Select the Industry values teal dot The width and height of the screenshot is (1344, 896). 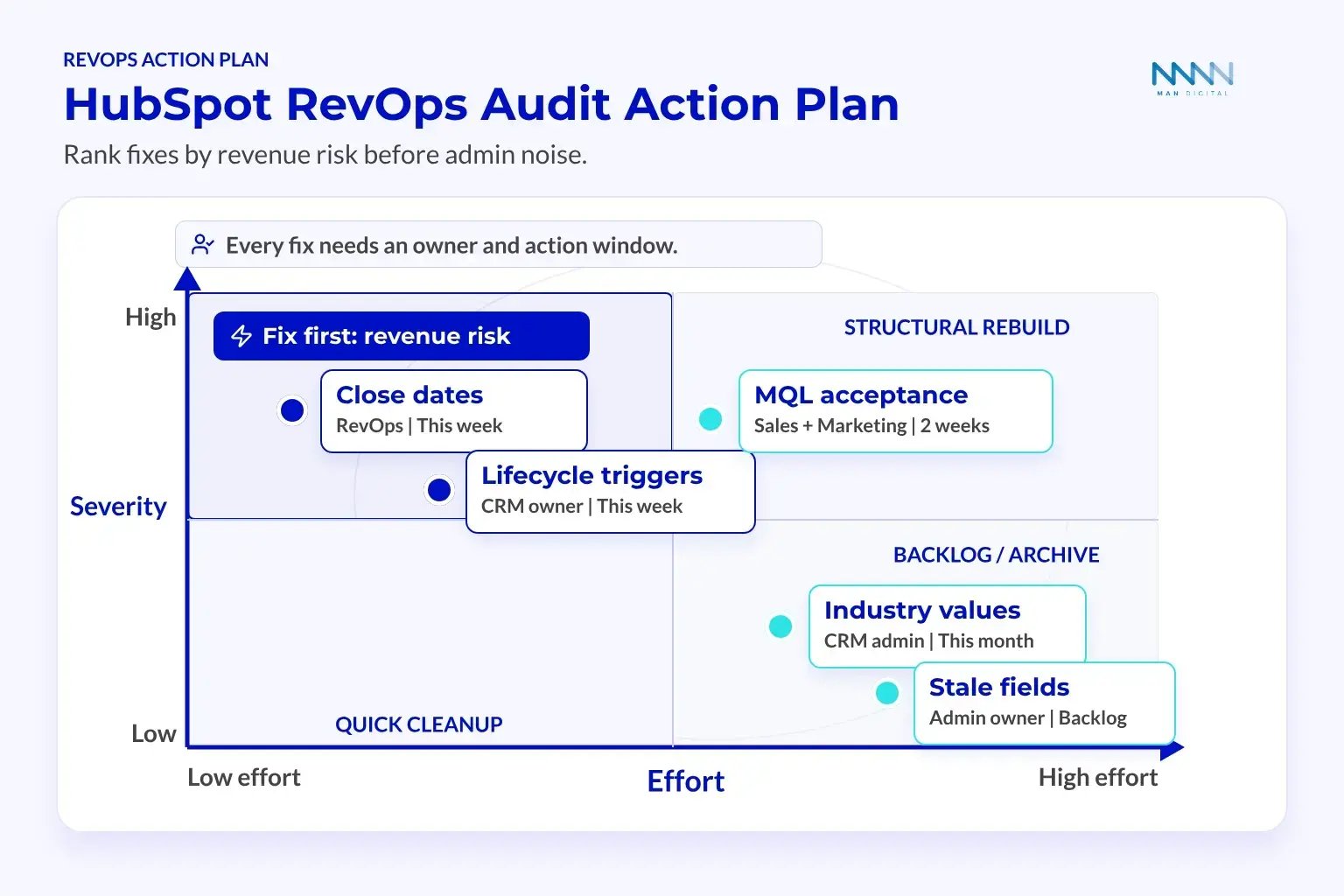point(780,626)
